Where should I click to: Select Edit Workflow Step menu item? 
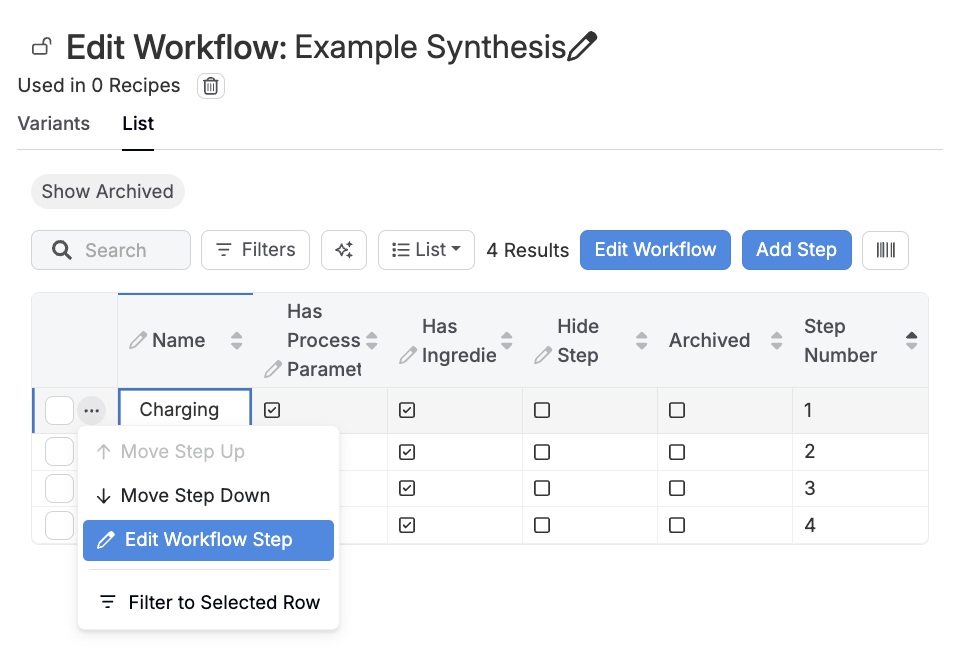tap(208, 540)
